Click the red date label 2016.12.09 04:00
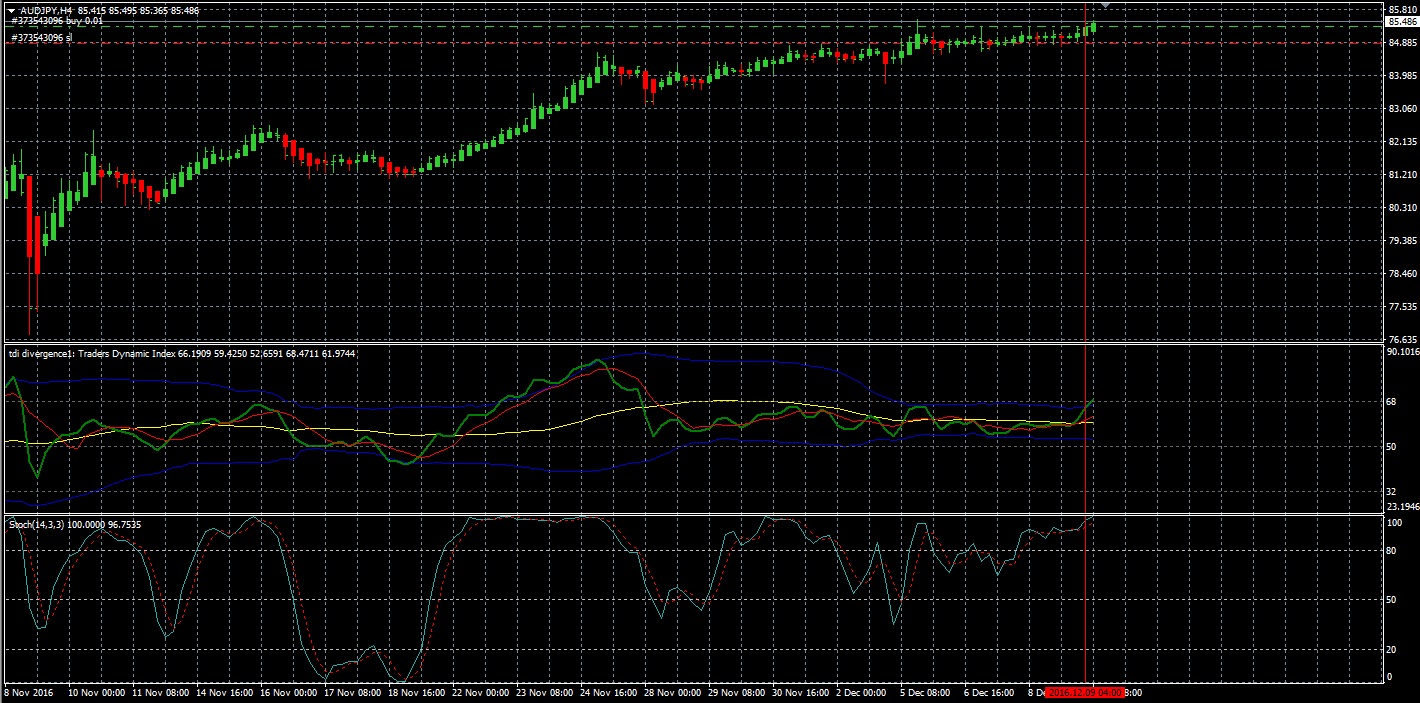This screenshot has height=703, width=1420. pyautogui.click(x=1085, y=692)
